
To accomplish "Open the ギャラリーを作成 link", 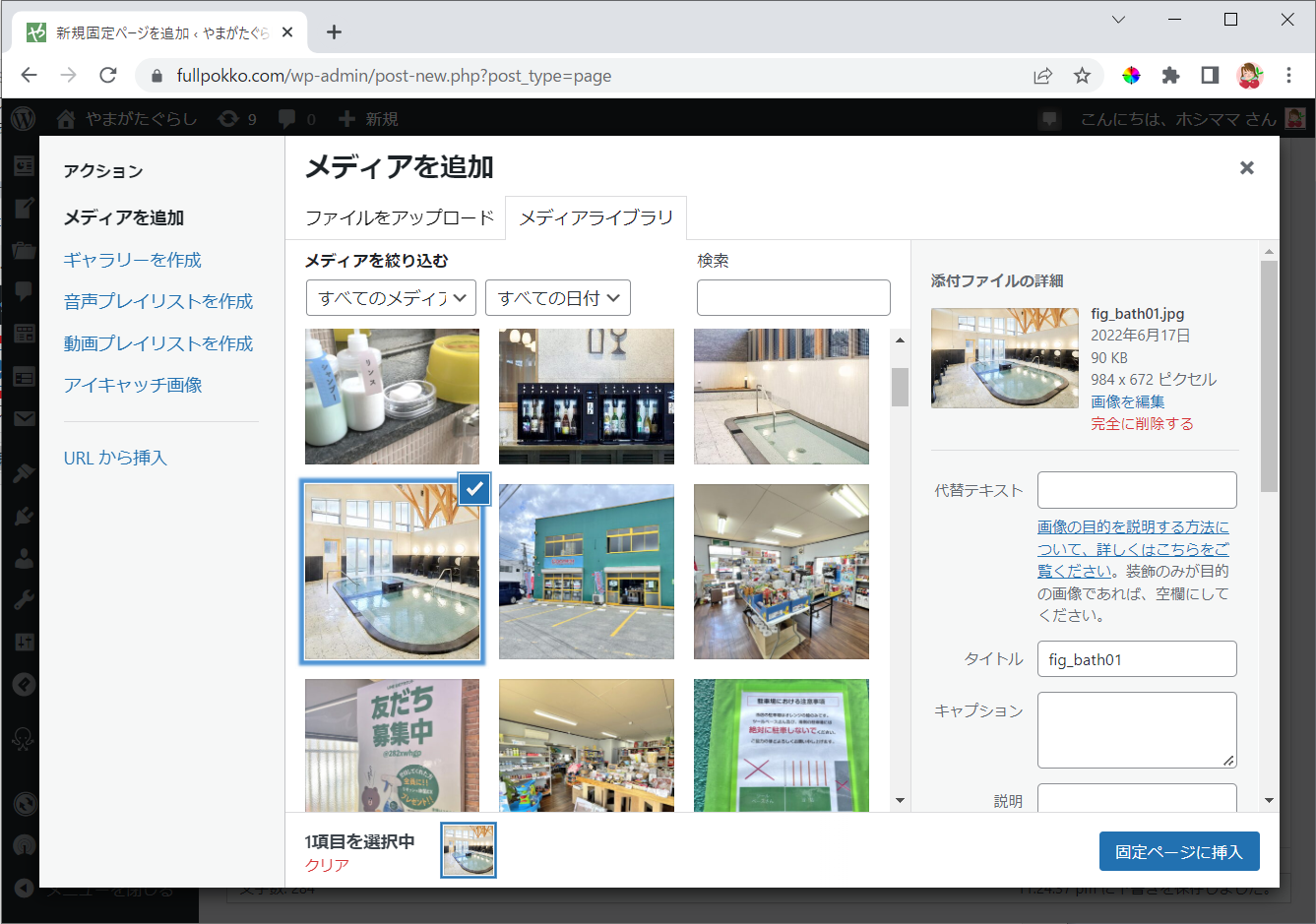I will [x=133, y=260].
